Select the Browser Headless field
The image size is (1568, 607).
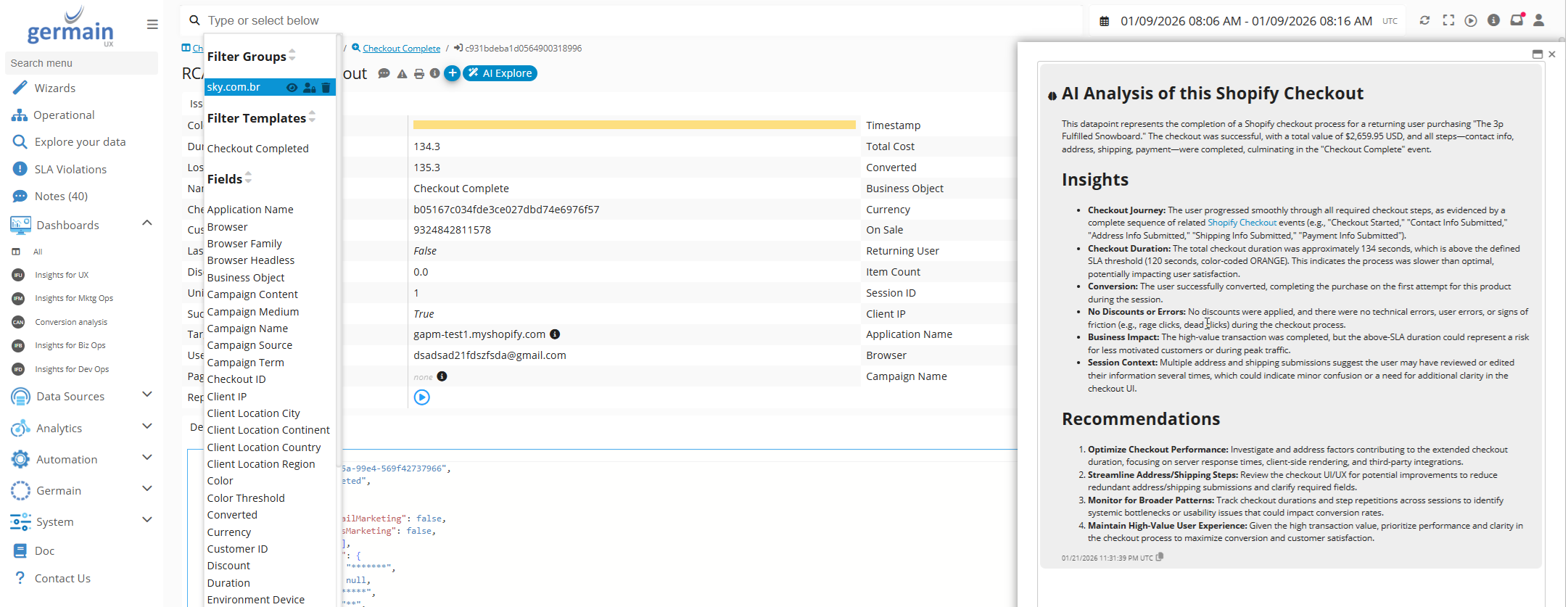pyautogui.click(x=251, y=260)
